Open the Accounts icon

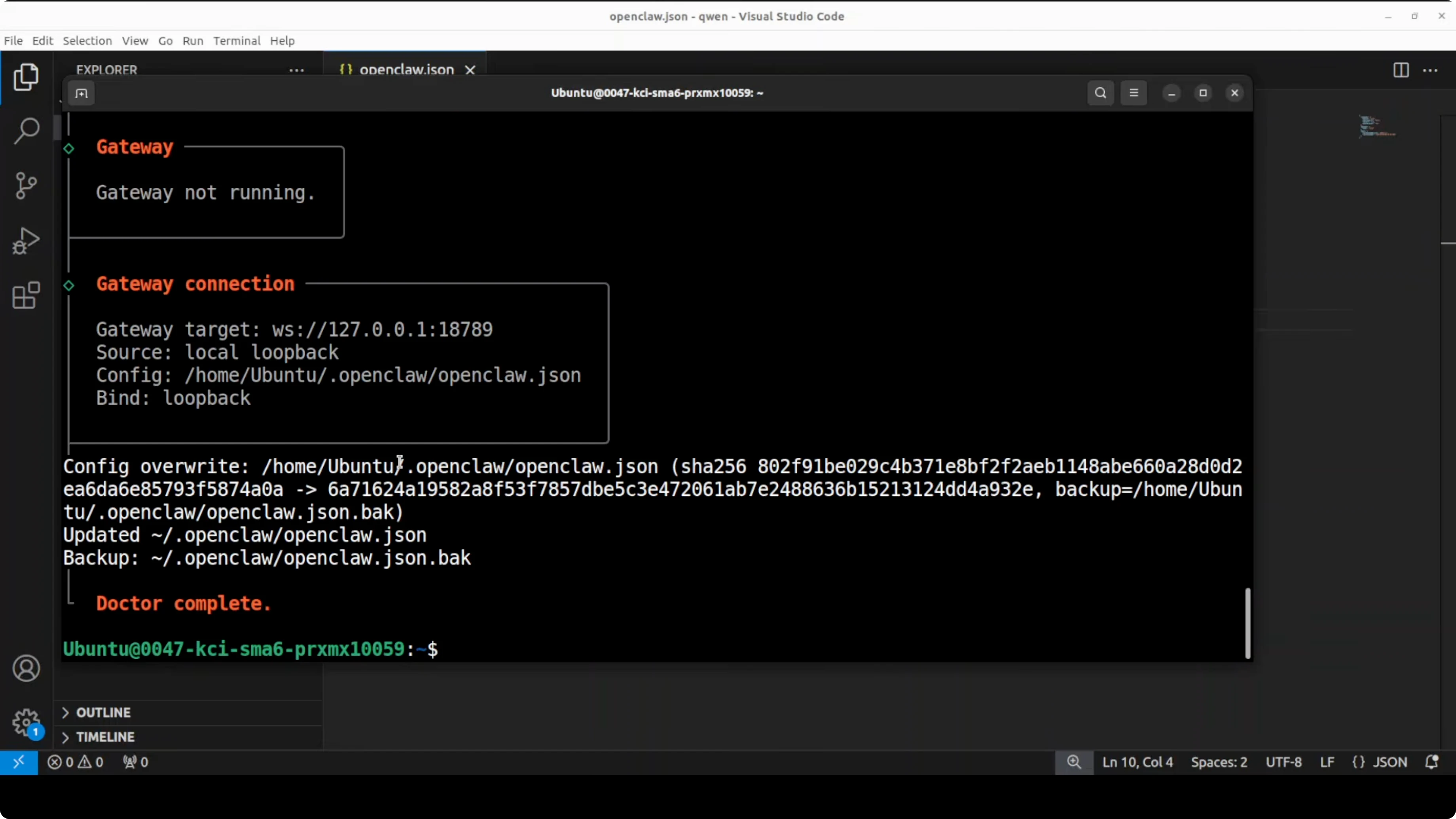tap(26, 669)
